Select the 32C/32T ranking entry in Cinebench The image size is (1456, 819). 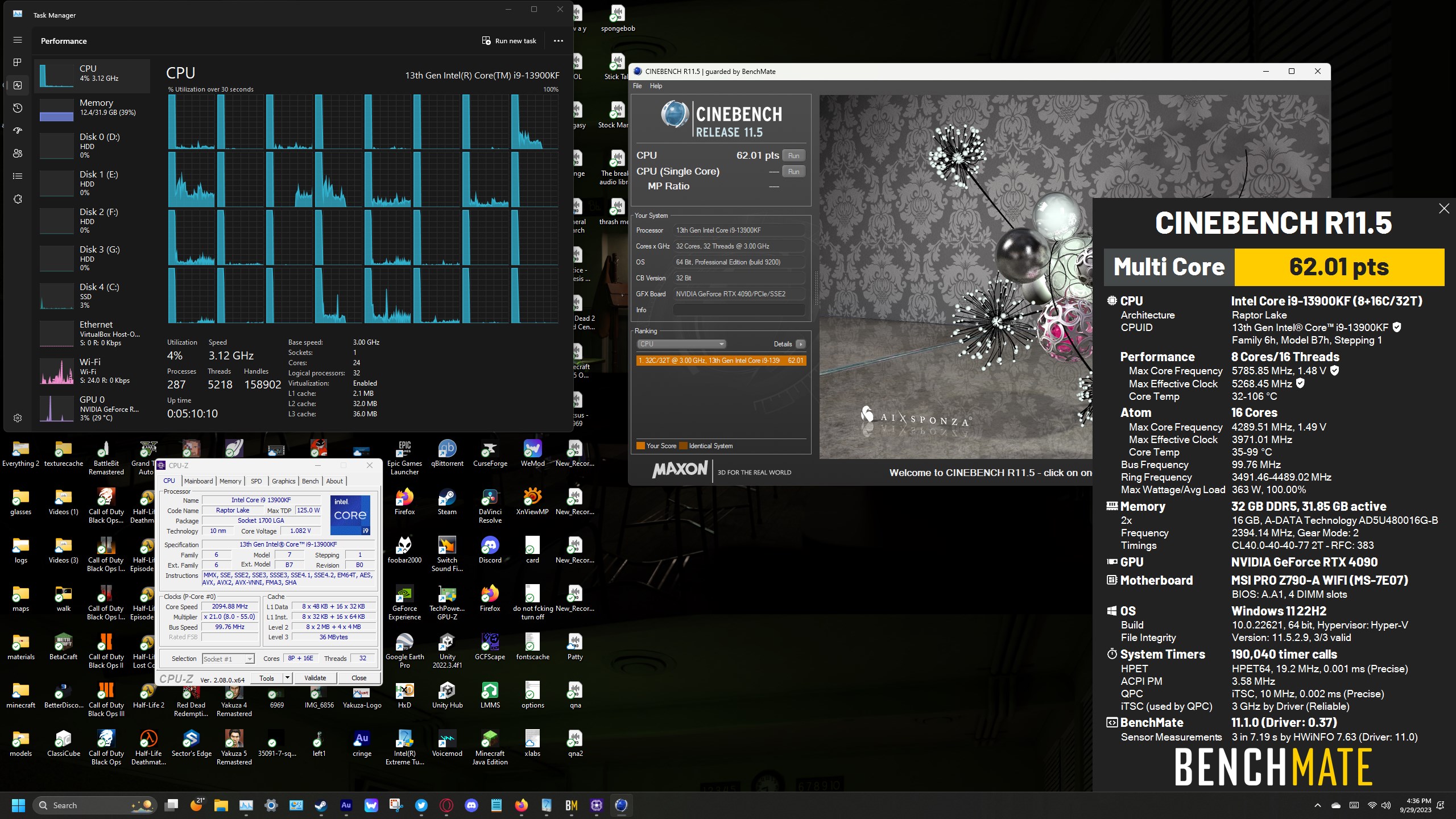point(721,361)
